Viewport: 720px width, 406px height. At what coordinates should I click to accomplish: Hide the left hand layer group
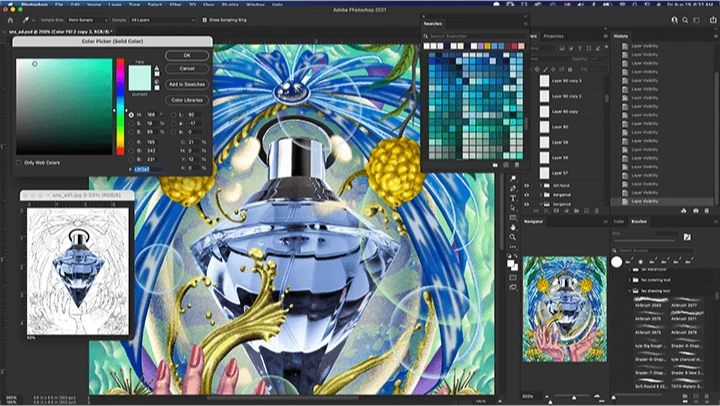(527, 186)
